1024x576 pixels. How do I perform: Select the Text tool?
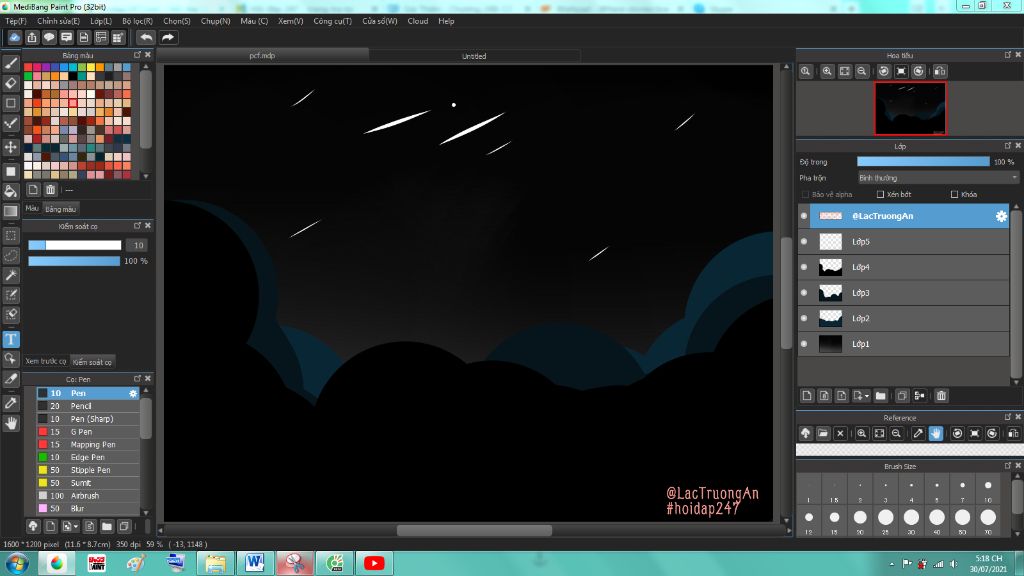[x=10, y=339]
